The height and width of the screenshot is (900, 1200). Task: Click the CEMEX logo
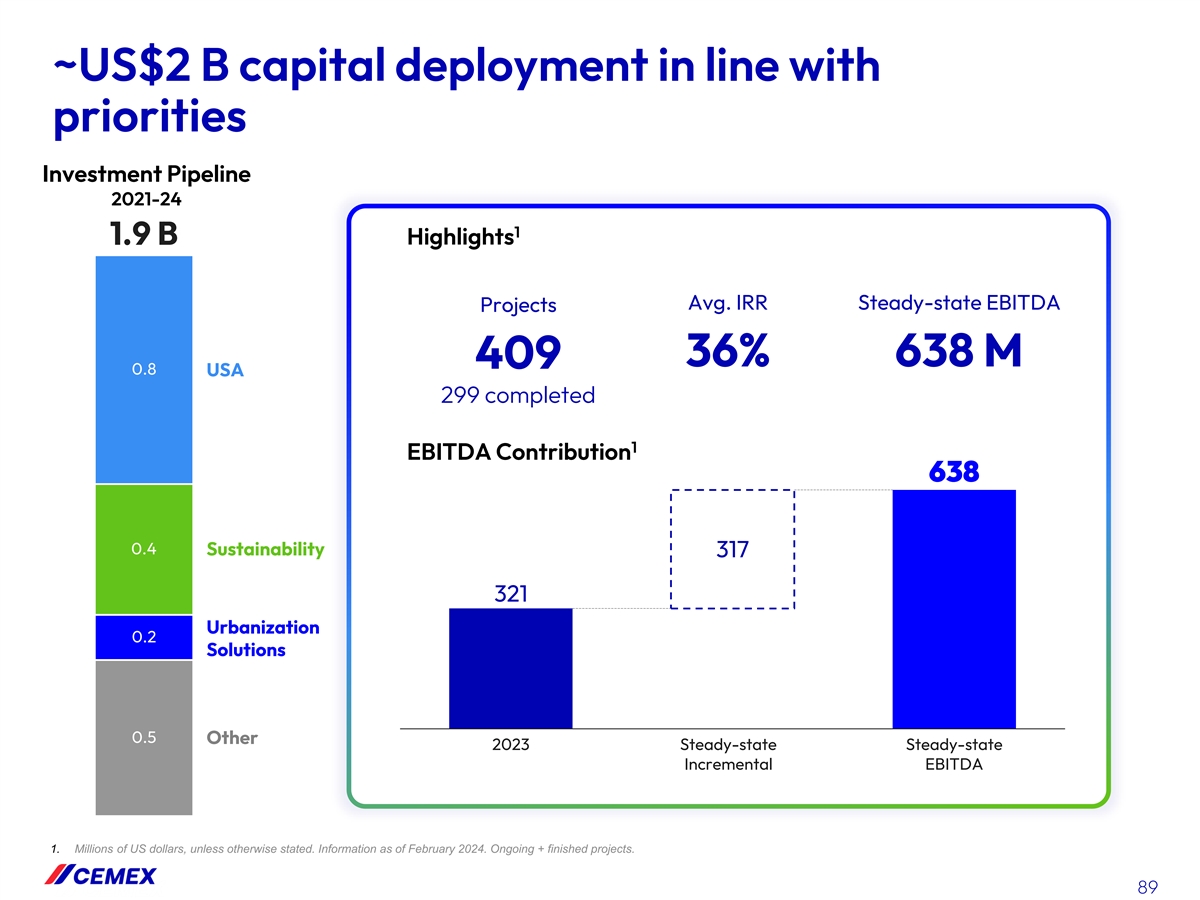tap(100, 876)
